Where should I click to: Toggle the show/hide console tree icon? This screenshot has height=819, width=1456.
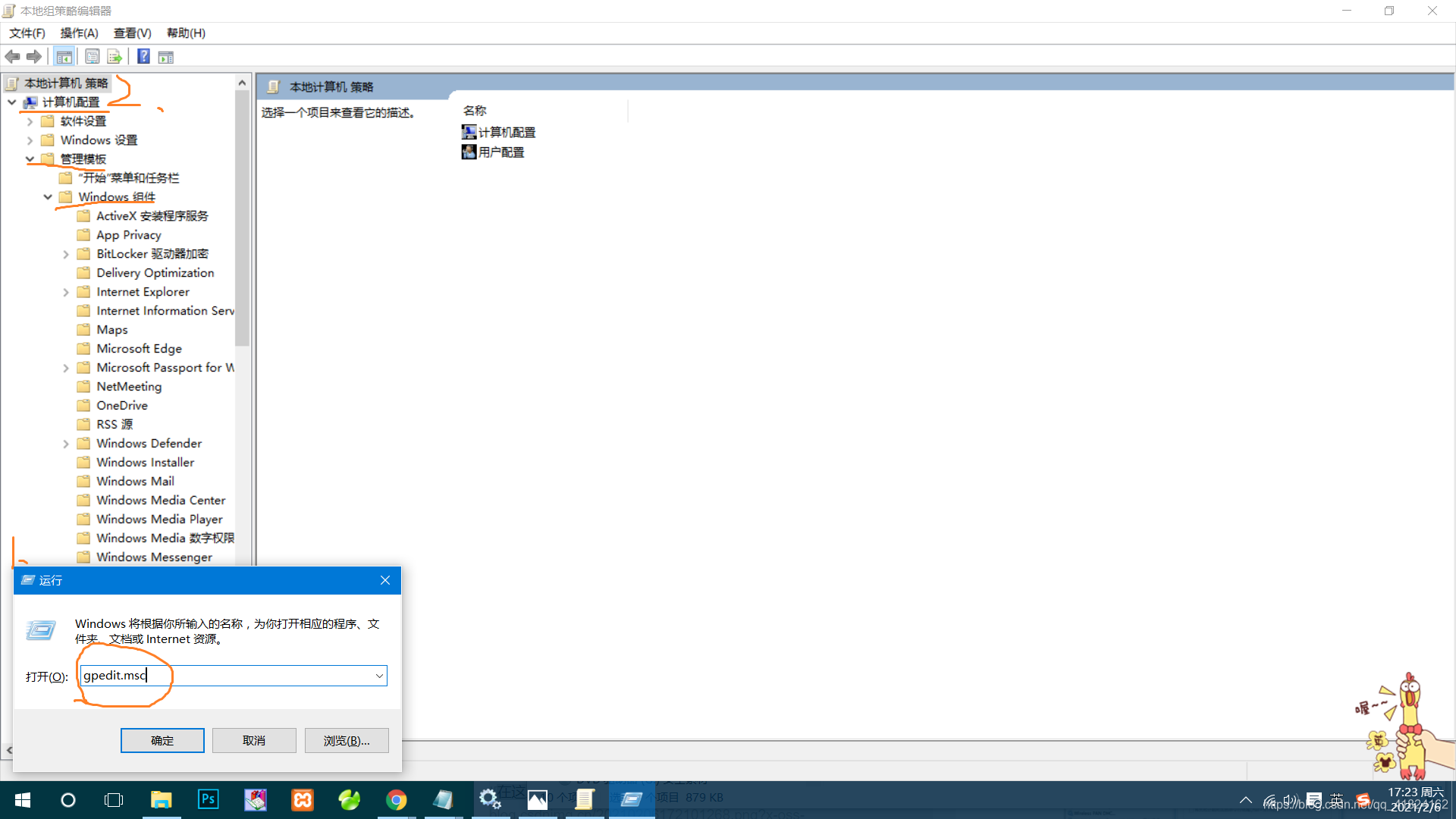(64, 57)
